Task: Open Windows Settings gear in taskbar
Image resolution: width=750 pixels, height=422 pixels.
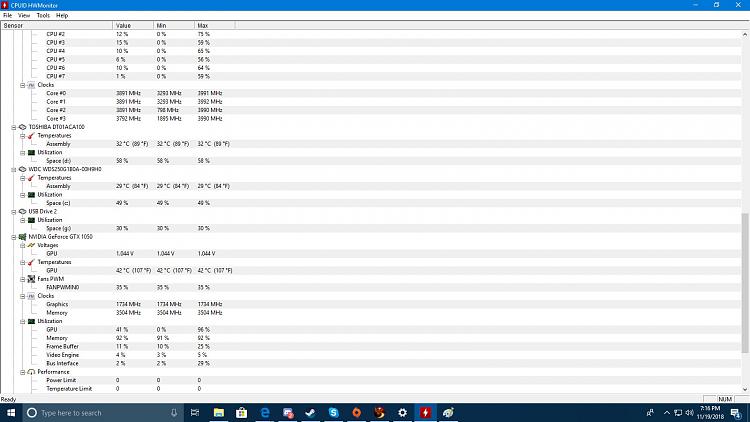Action: pyautogui.click(x=402, y=412)
